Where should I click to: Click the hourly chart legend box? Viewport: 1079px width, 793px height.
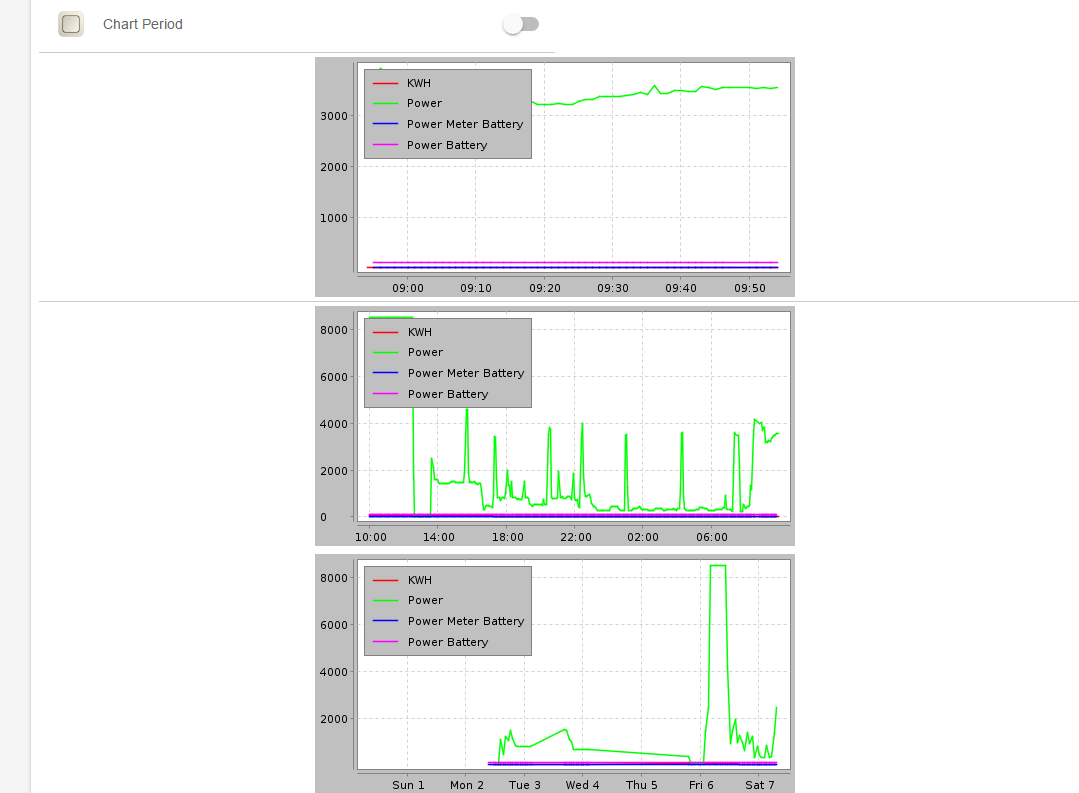[x=447, y=113]
